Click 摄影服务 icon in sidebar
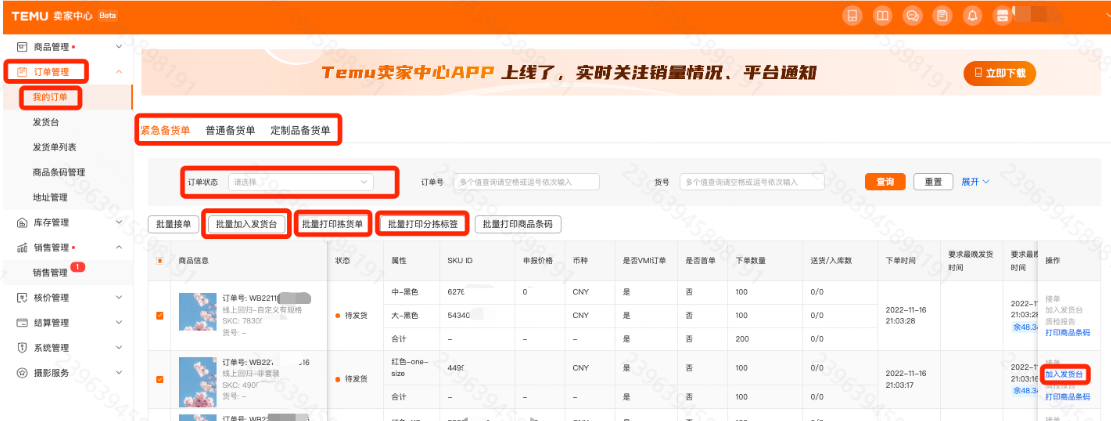This screenshot has width=1111, height=421. click(x=21, y=373)
